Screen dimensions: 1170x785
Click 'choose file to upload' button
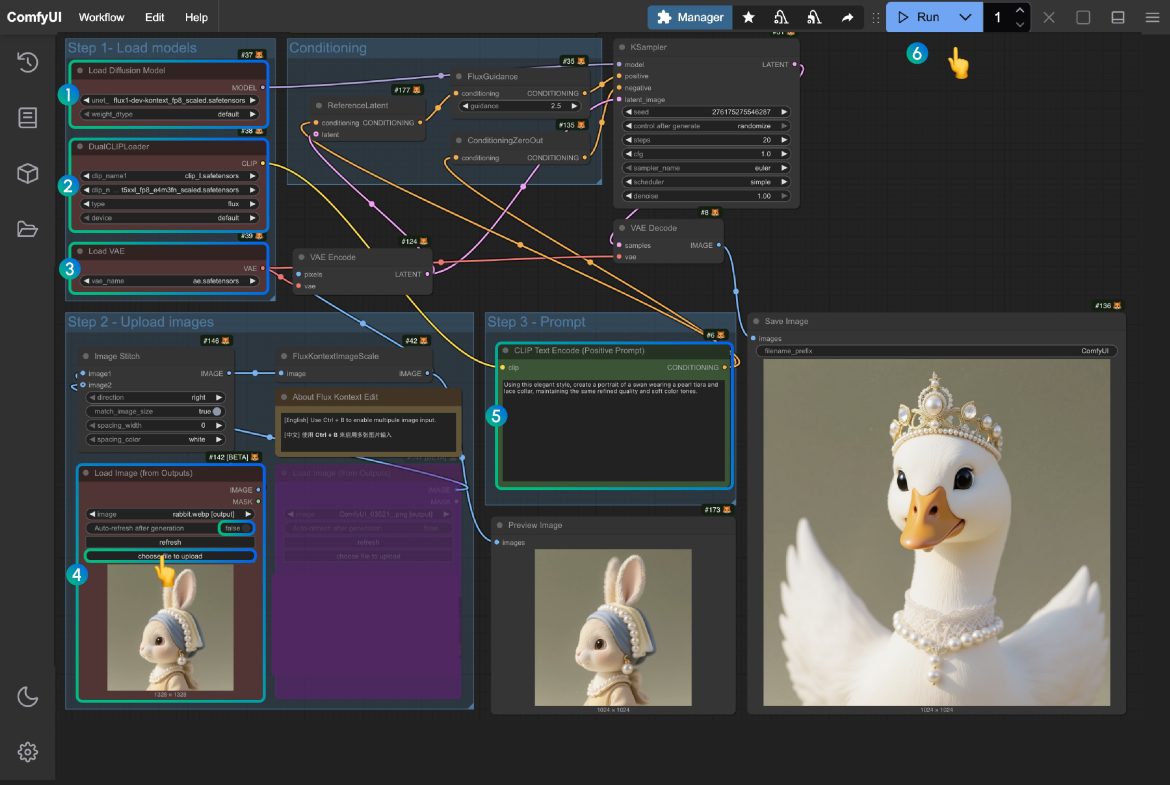click(170, 556)
